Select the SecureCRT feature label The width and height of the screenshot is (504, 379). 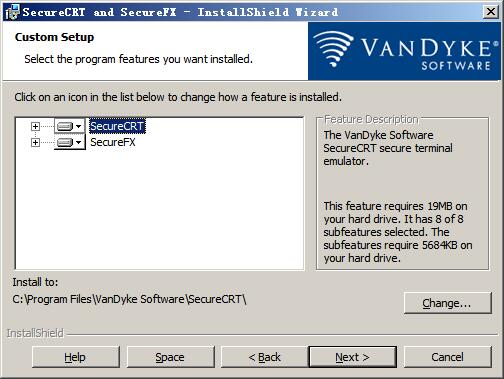[117, 126]
